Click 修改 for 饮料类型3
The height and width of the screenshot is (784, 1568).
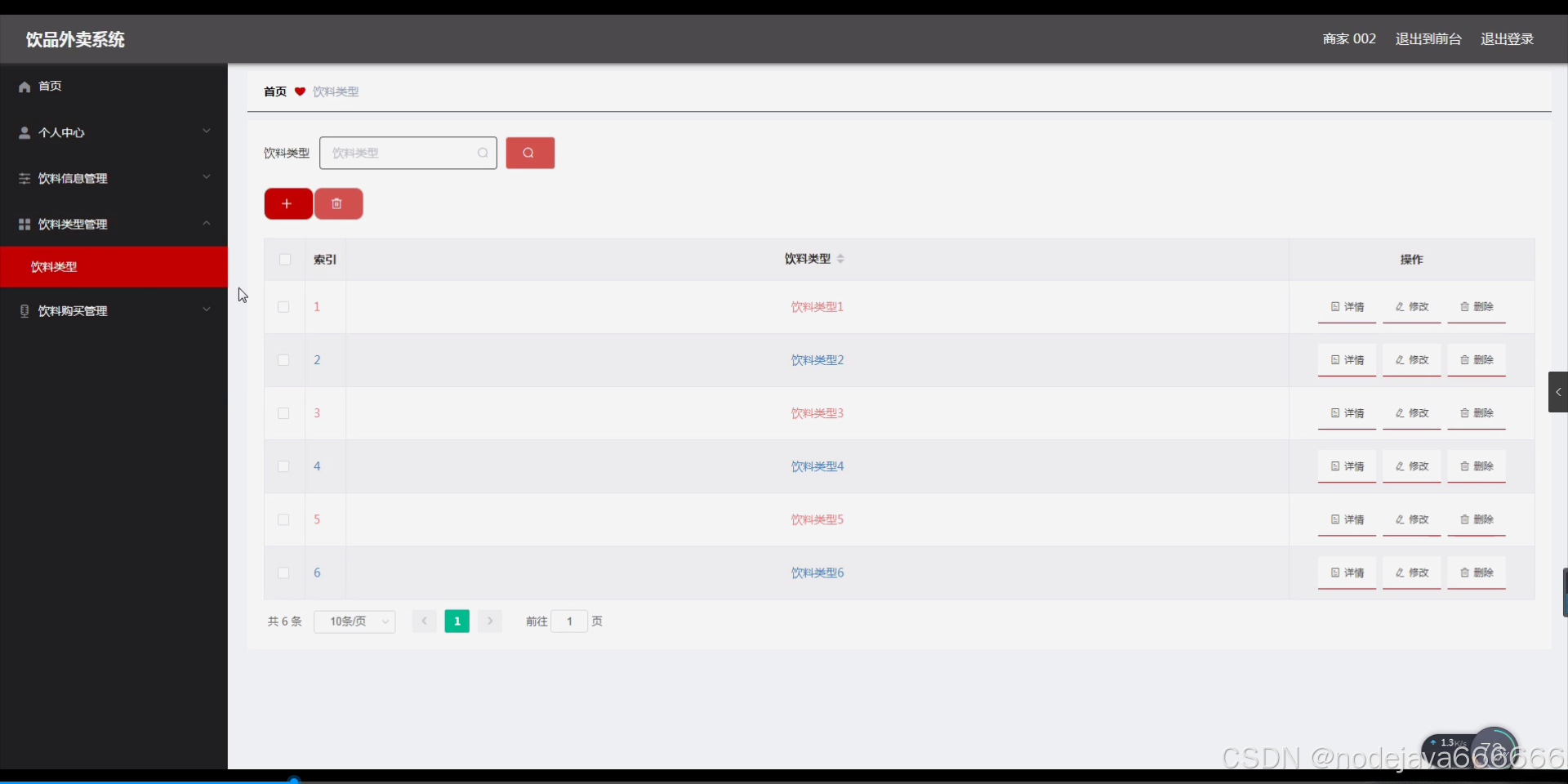click(x=1411, y=413)
